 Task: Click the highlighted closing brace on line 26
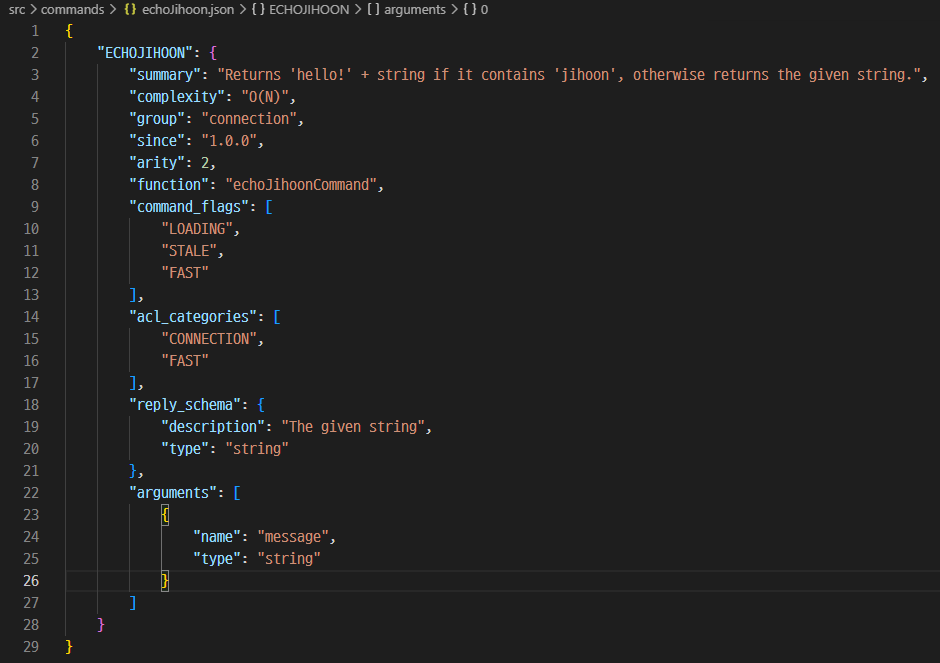pyautogui.click(x=165, y=581)
